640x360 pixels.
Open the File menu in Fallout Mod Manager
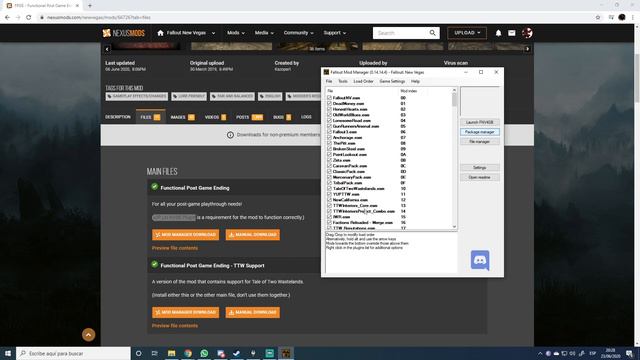pyautogui.click(x=329, y=81)
